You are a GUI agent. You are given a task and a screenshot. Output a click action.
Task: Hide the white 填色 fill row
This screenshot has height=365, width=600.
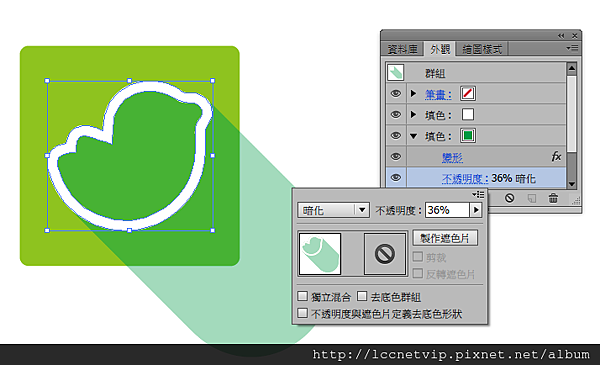pyautogui.click(x=396, y=115)
